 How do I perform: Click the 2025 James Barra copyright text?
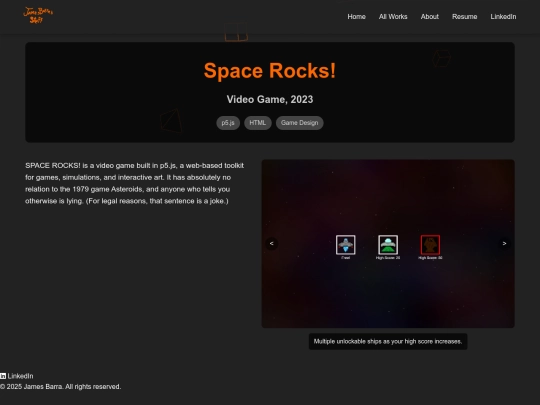pos(60,387)
